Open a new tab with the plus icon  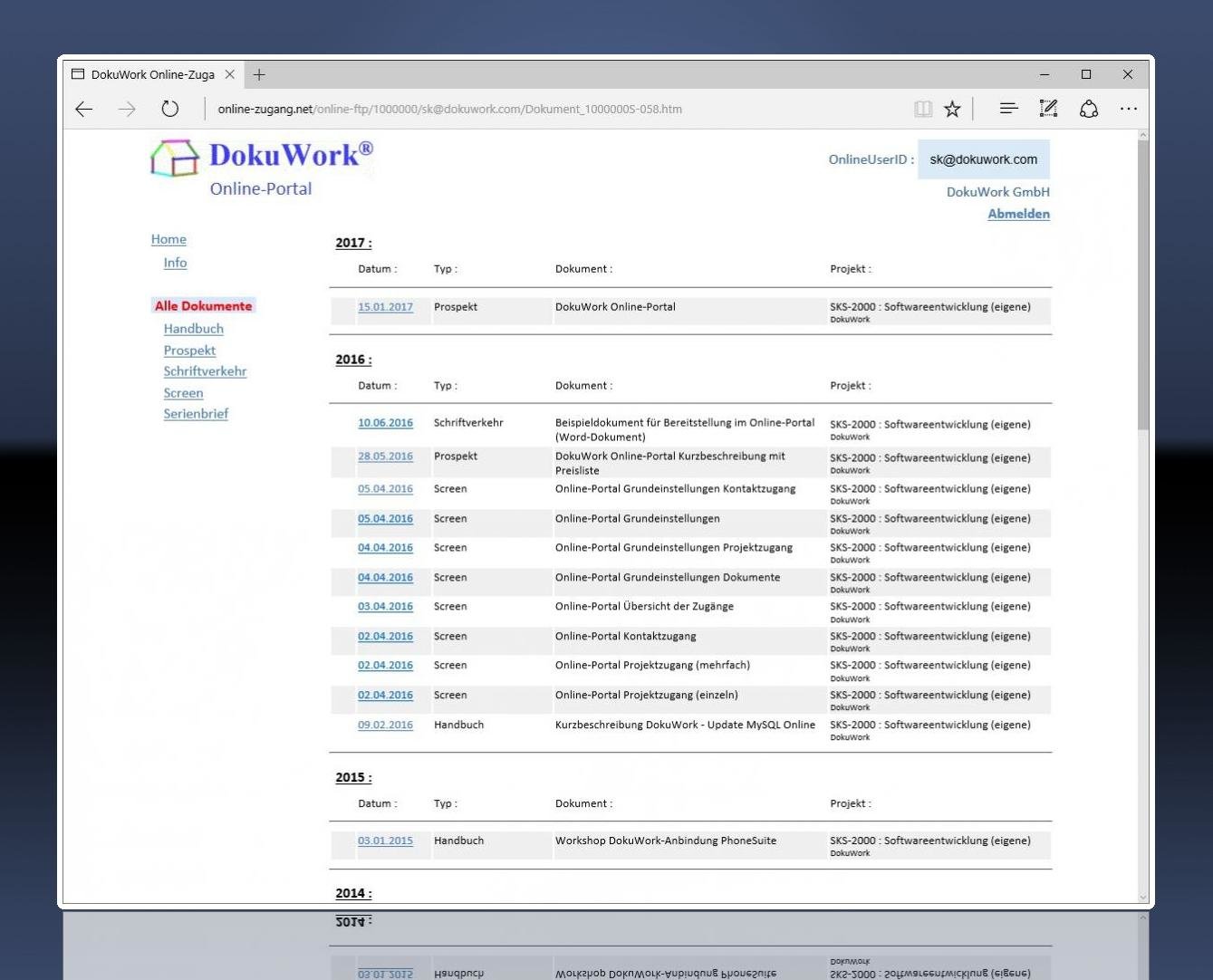(x=259, y=74)
